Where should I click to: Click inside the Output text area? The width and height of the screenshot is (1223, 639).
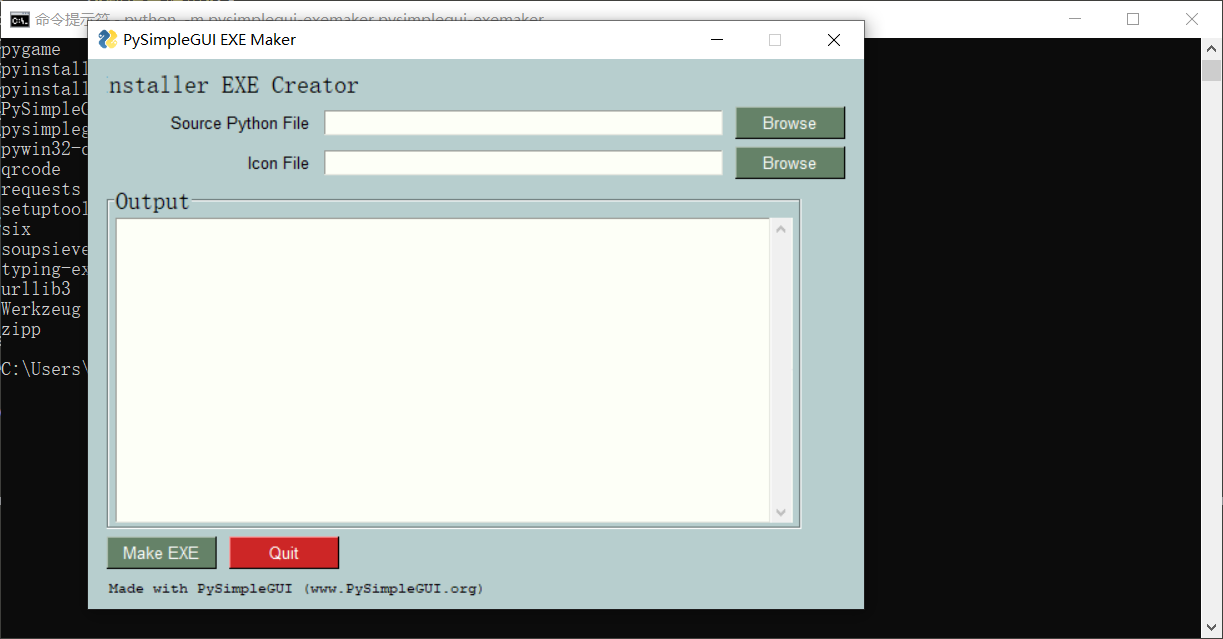coord(443,370)
